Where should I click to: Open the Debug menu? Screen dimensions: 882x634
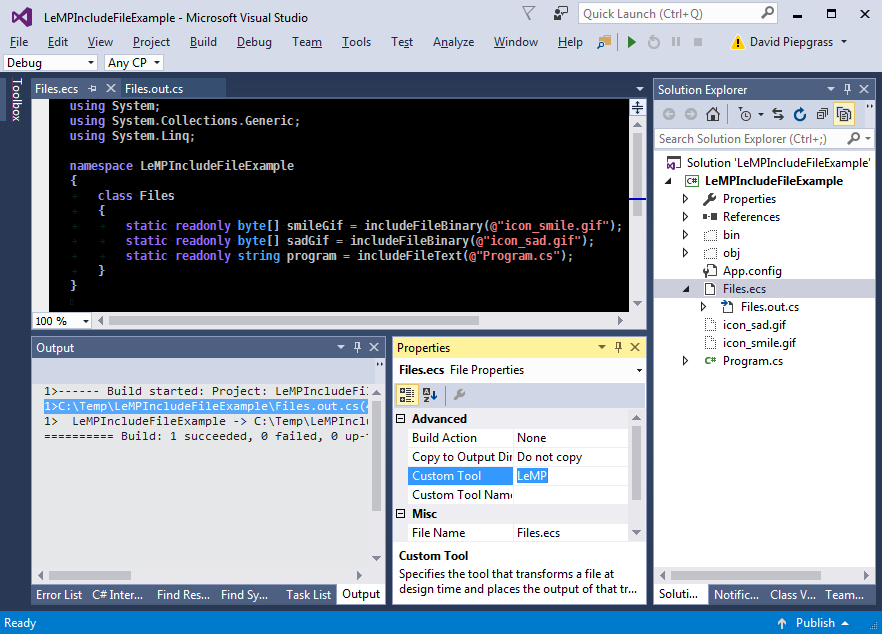tap(254, 42)
